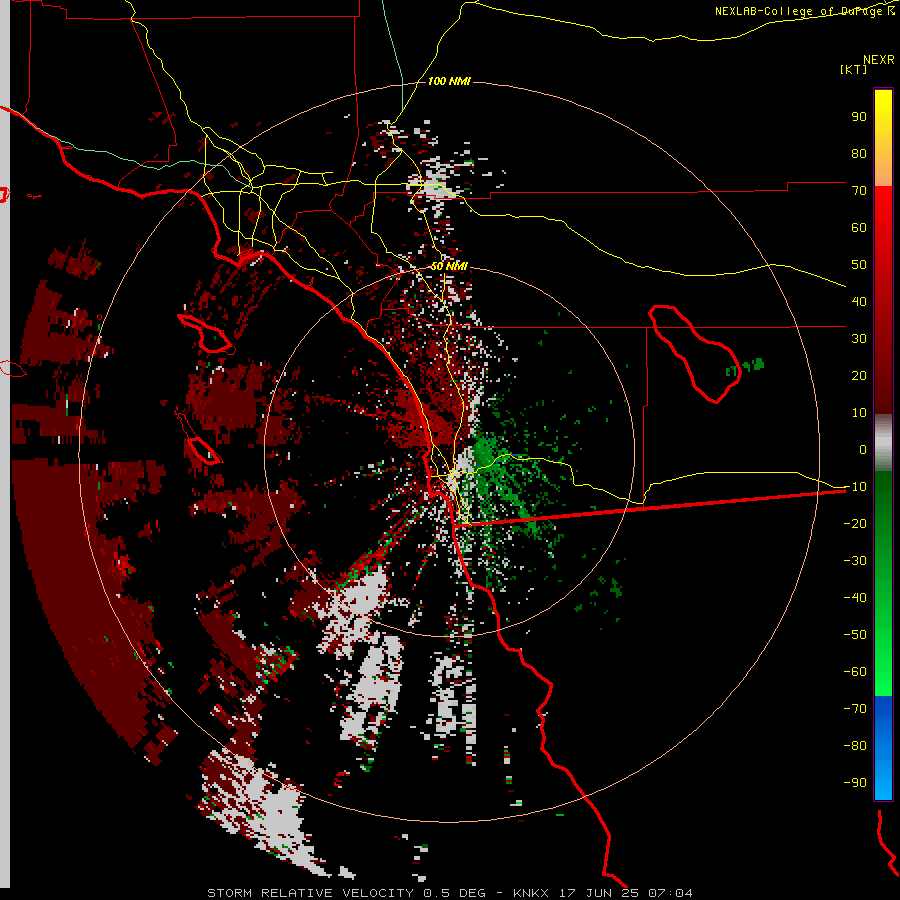Click the 0 value on the velocity scale
The width and height of the screenshot is (900, 900).
[x=863, y=450]
